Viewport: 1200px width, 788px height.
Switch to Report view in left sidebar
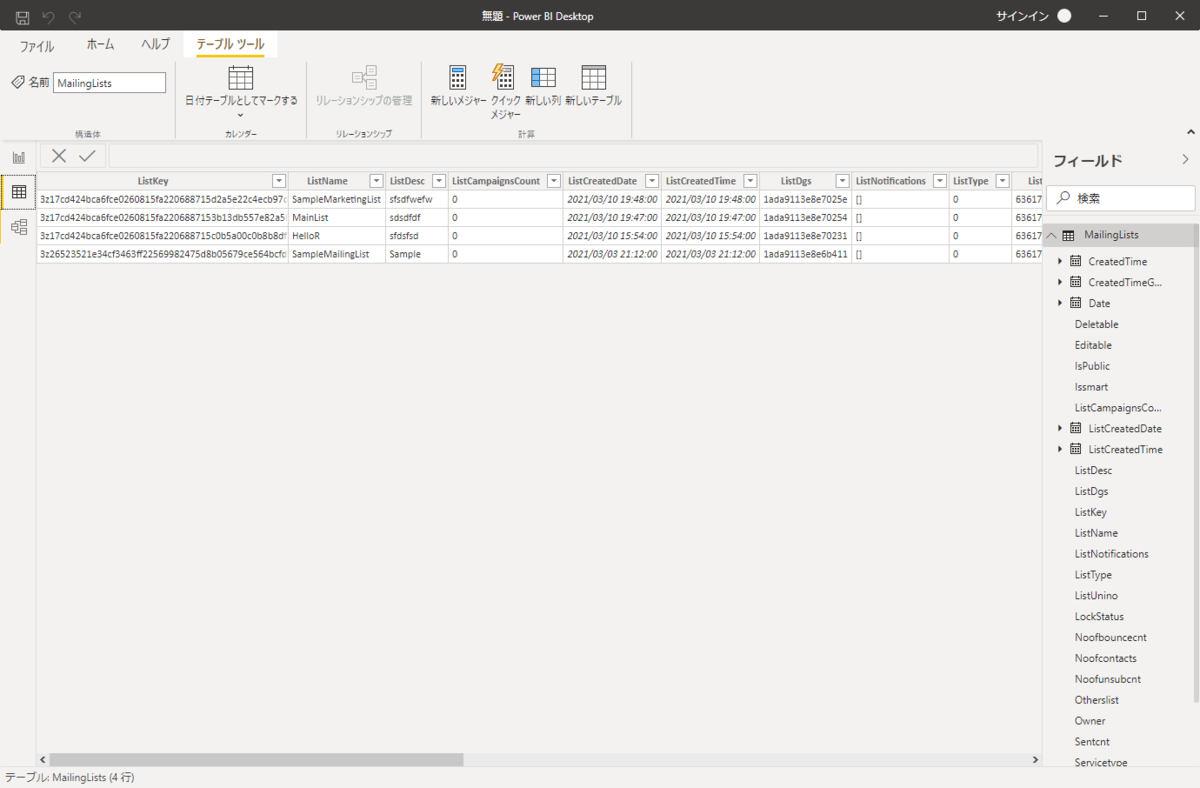click(18, 158)
